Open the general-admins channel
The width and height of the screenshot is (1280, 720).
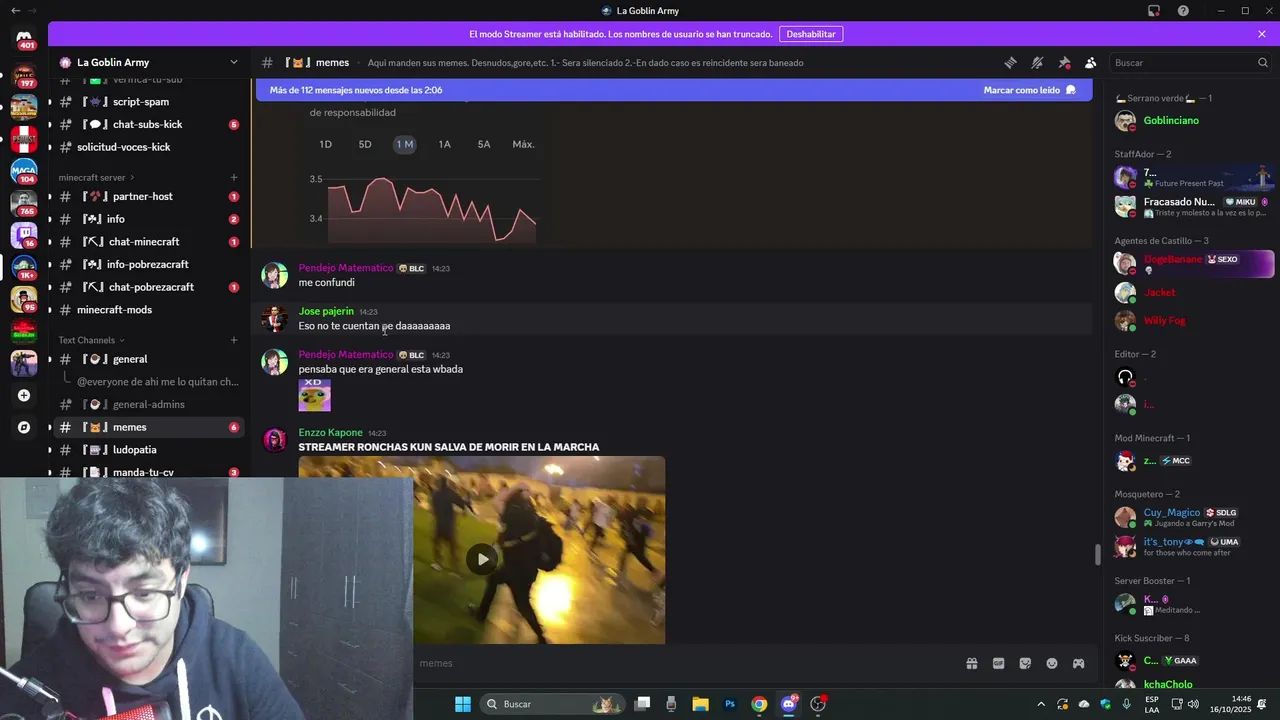149,405
